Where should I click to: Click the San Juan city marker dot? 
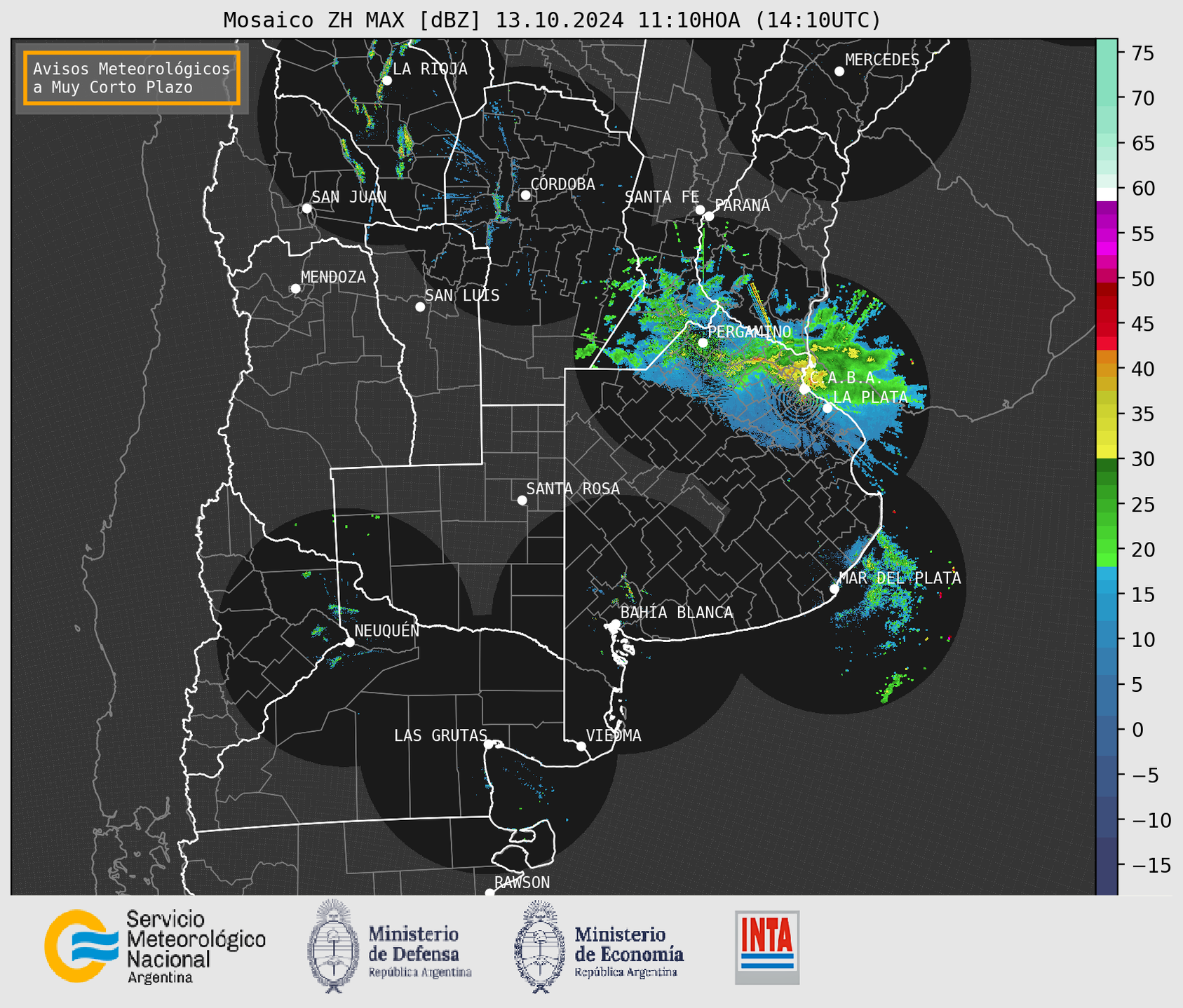(x=306, y=208)
